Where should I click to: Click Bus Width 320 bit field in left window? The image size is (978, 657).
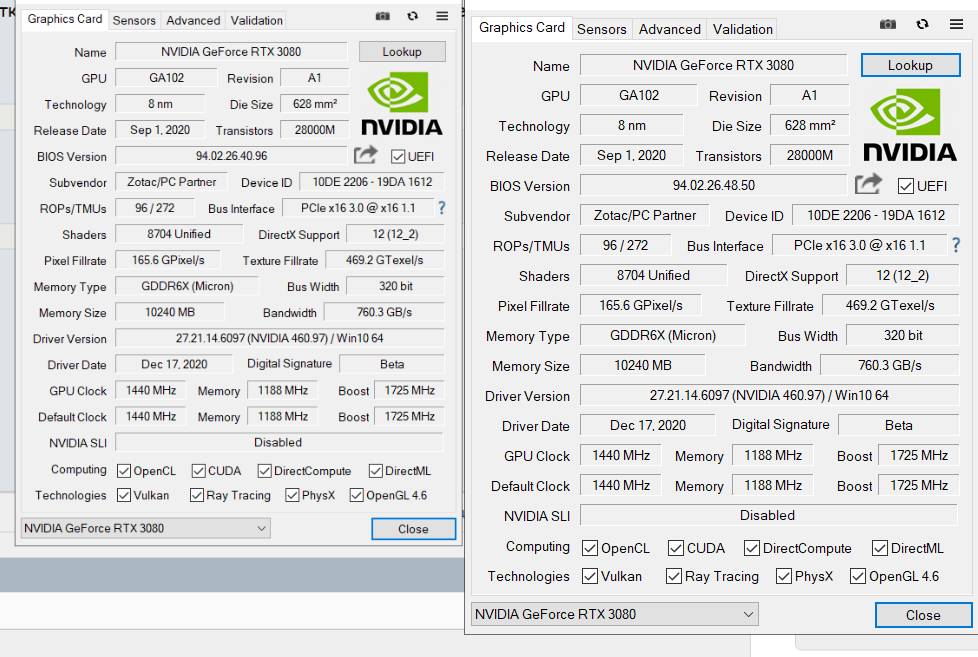[x=395, y=286]
